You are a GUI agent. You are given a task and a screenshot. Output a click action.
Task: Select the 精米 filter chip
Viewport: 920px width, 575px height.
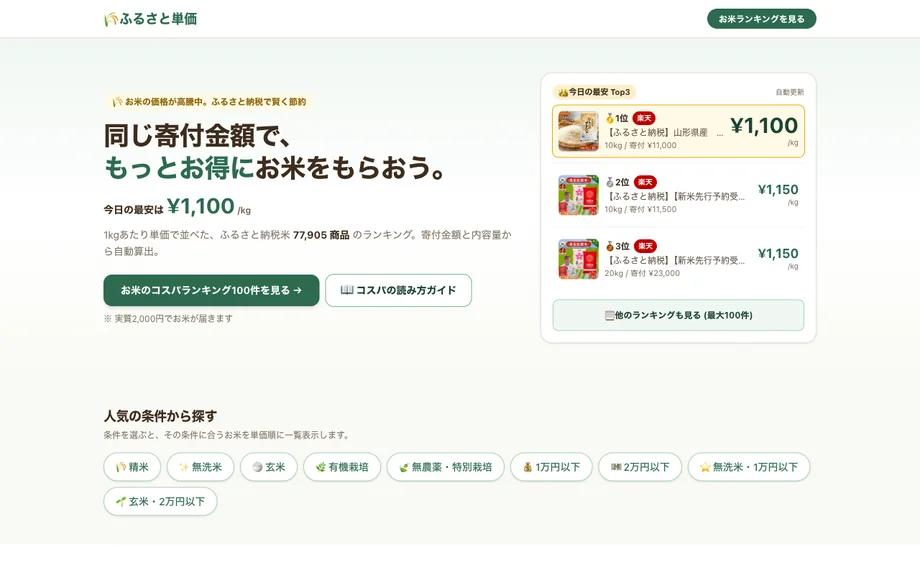132,467
